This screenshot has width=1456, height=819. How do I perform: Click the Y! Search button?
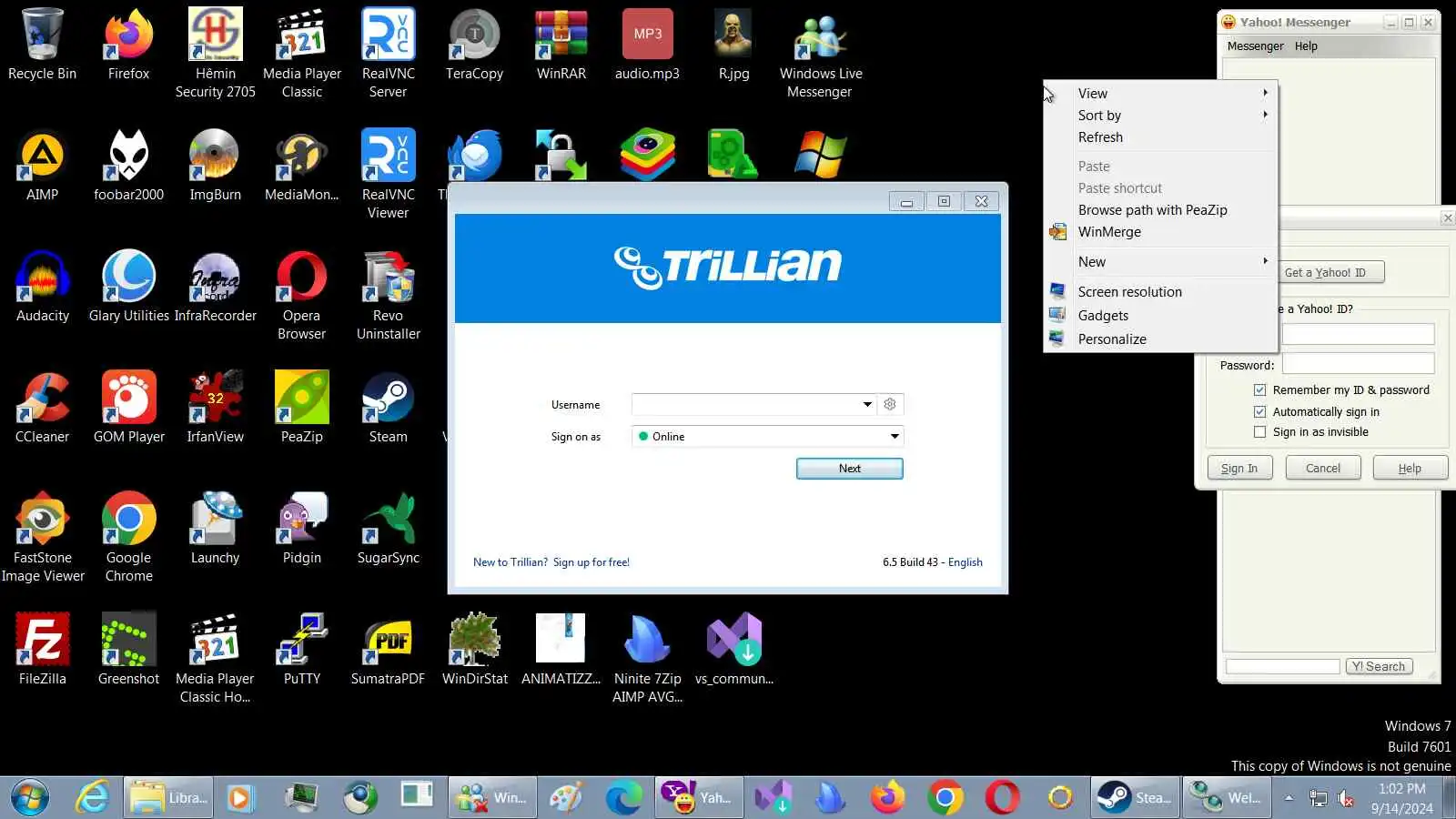(1379, 666)
